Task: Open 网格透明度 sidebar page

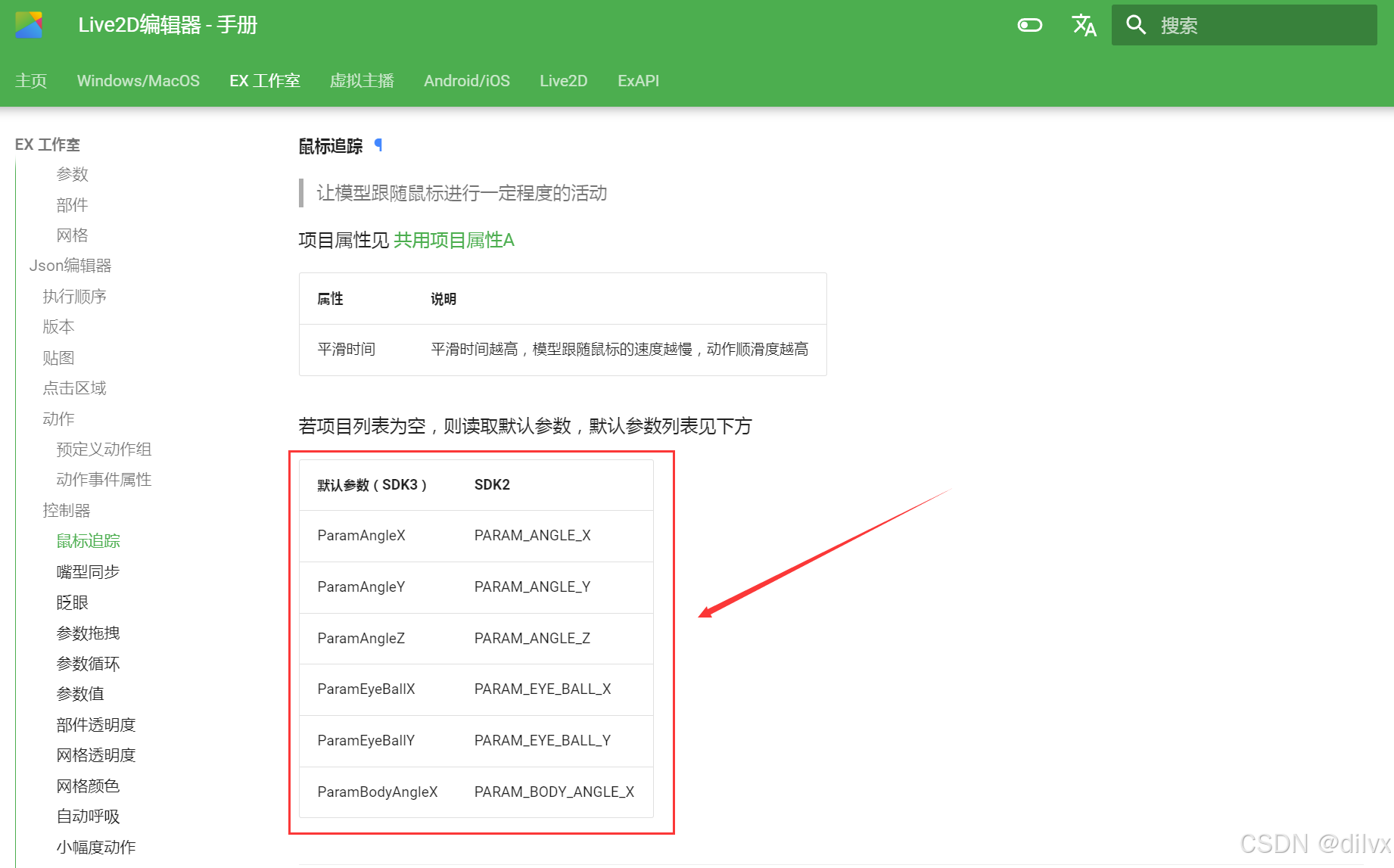Action: click(96, 755)
